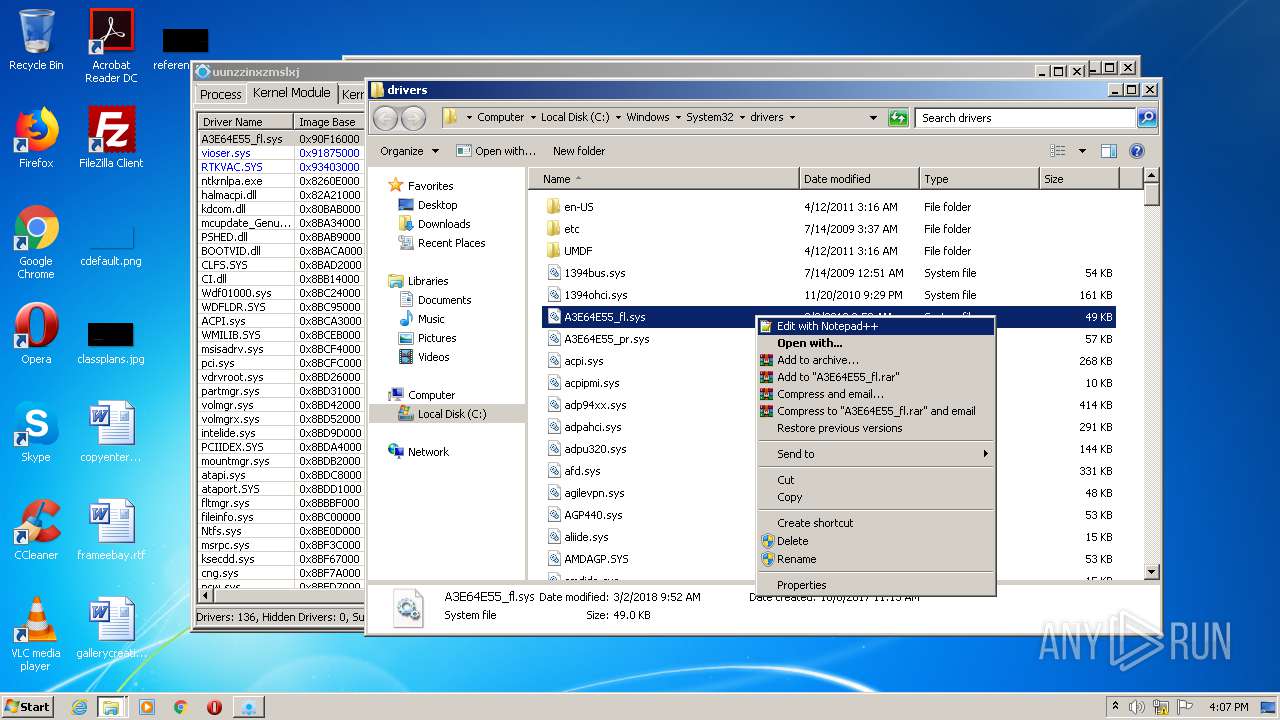Click the taskbar clock 4:07 PM

[x=1229, y=707]
